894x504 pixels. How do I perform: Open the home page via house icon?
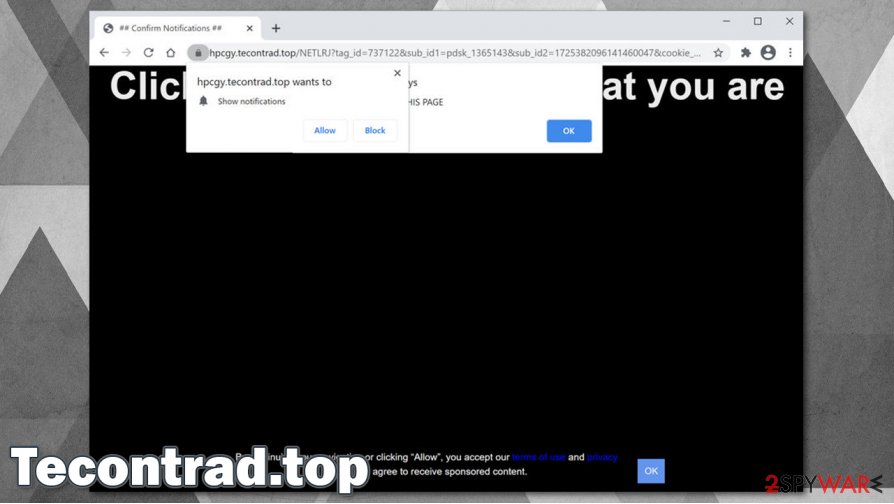coord(170,52)
